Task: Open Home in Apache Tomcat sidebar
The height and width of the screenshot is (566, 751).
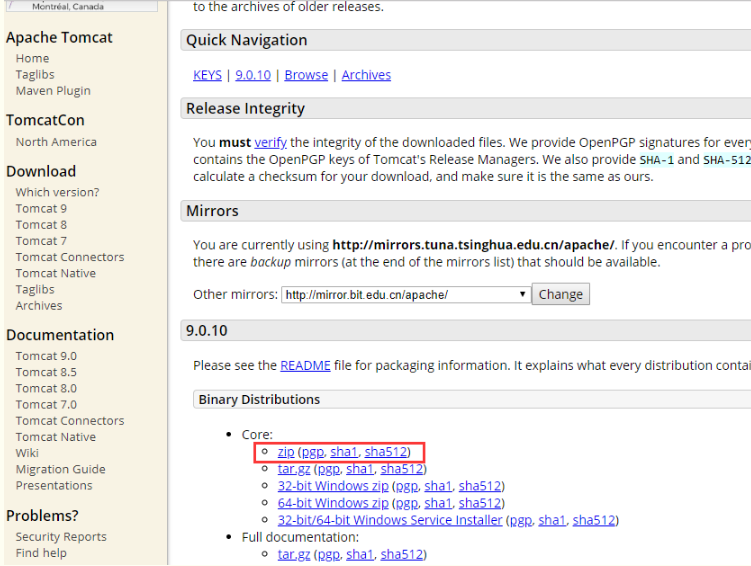Action: point(32,59)
